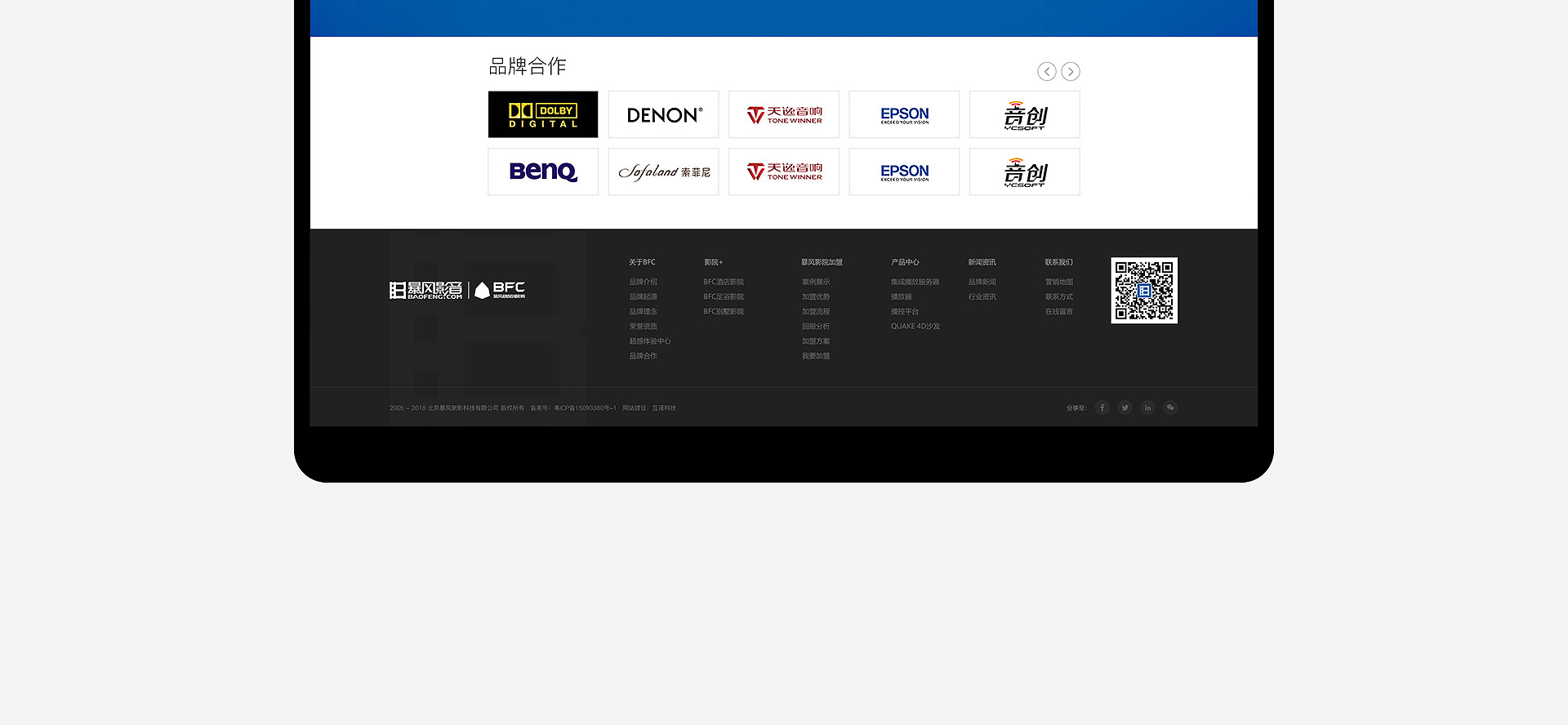Click the footer QR code image
Viewport: 1568px width, 726px height.
pyautogui.click(x=1143, y=291)
